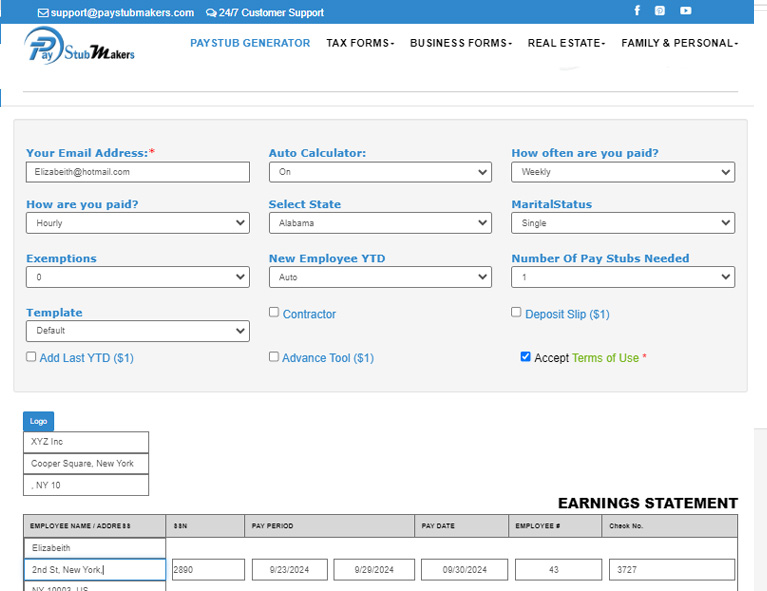Open the Auto Calculator dropdown
767x591 pixels.
point(380,172)
